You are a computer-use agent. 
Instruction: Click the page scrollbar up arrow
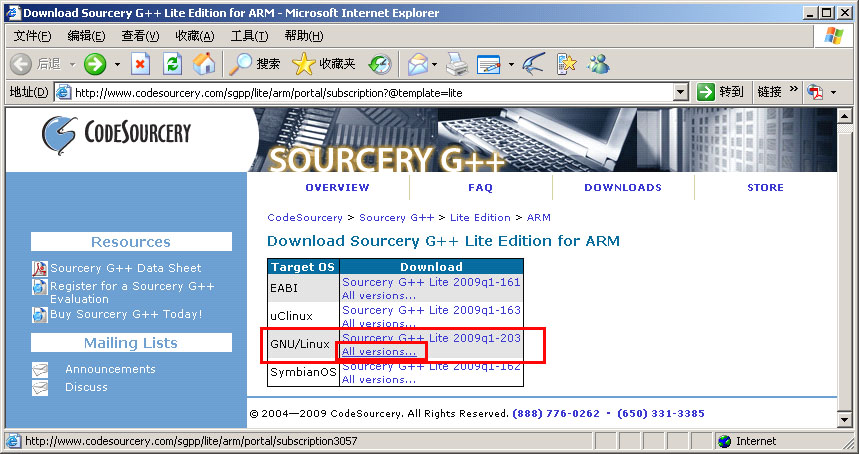(x=844, y=116)
